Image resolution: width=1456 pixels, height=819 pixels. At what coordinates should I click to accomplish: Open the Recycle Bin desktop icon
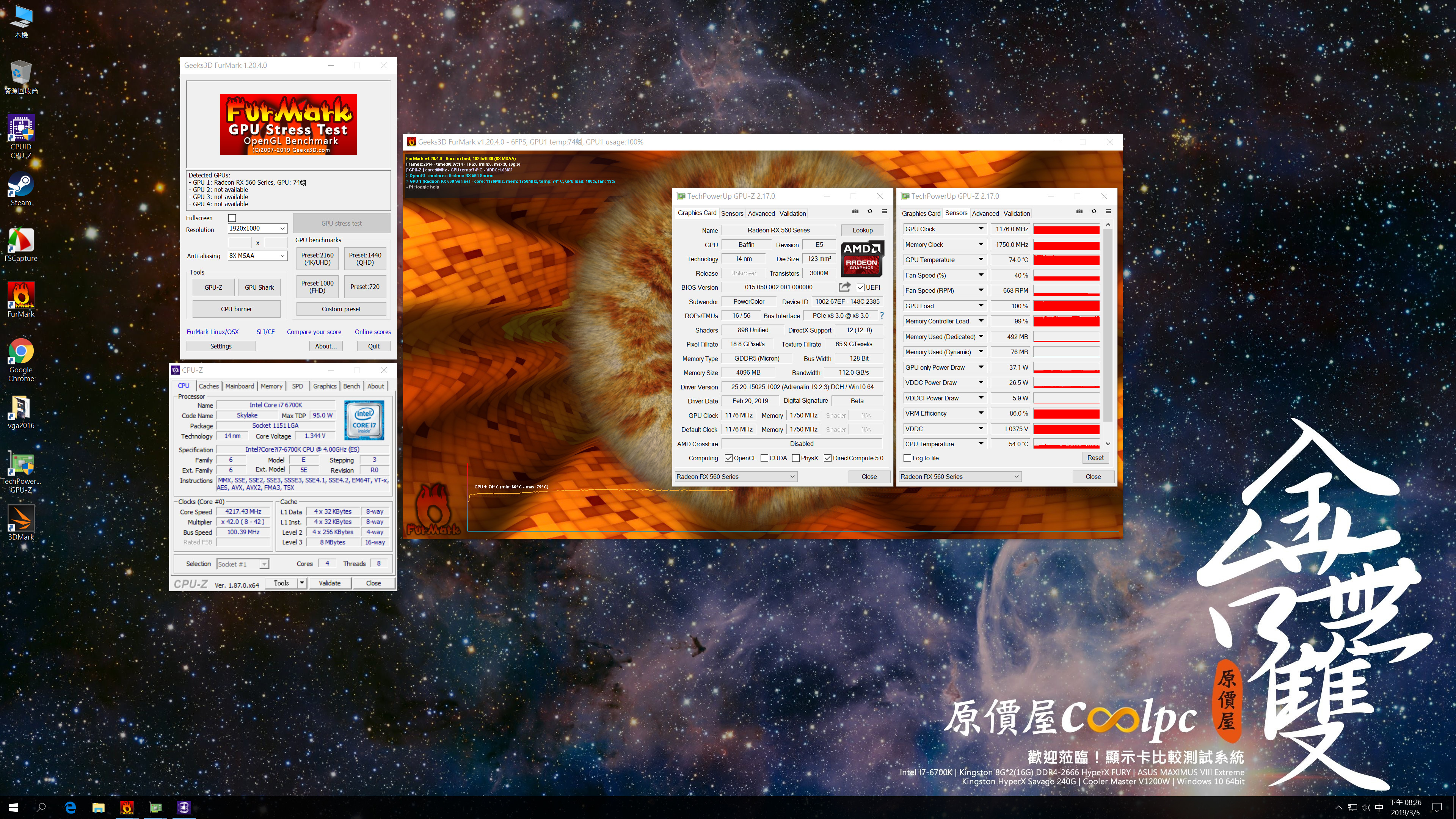tap(21, 77)
